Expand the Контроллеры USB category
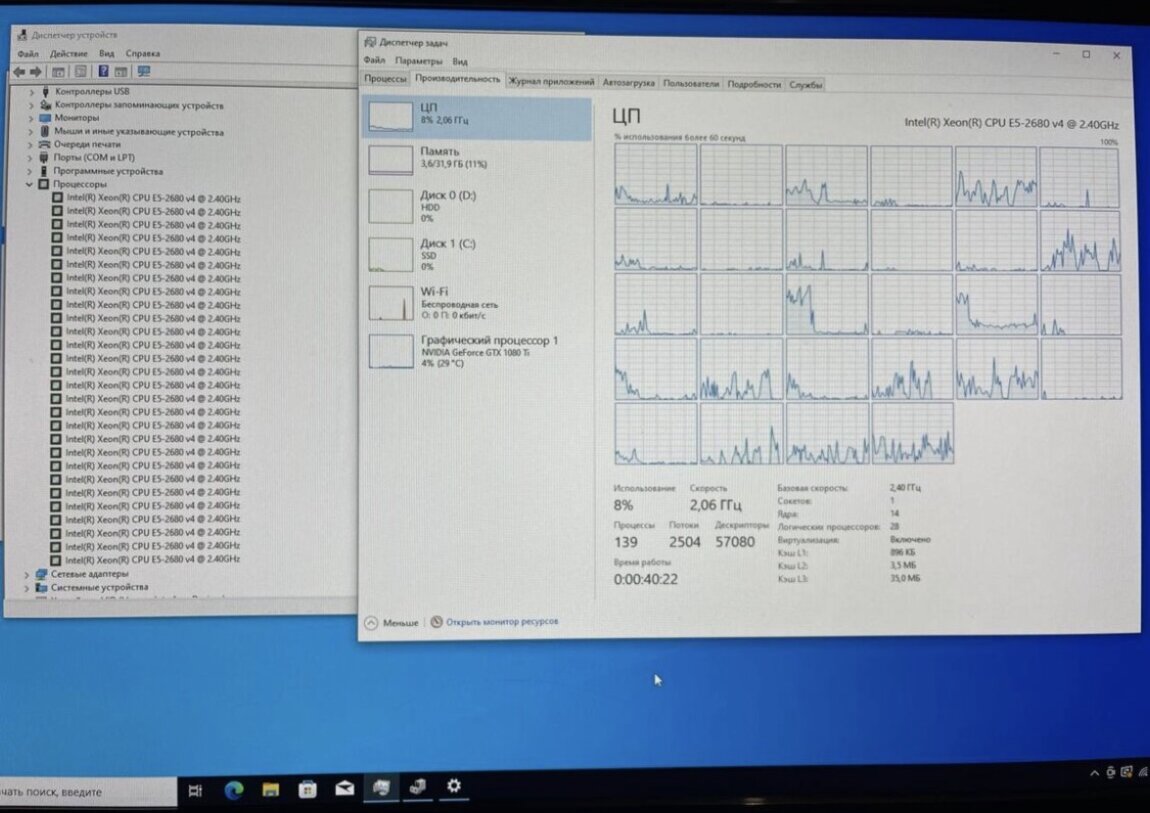 coord(31,92)
